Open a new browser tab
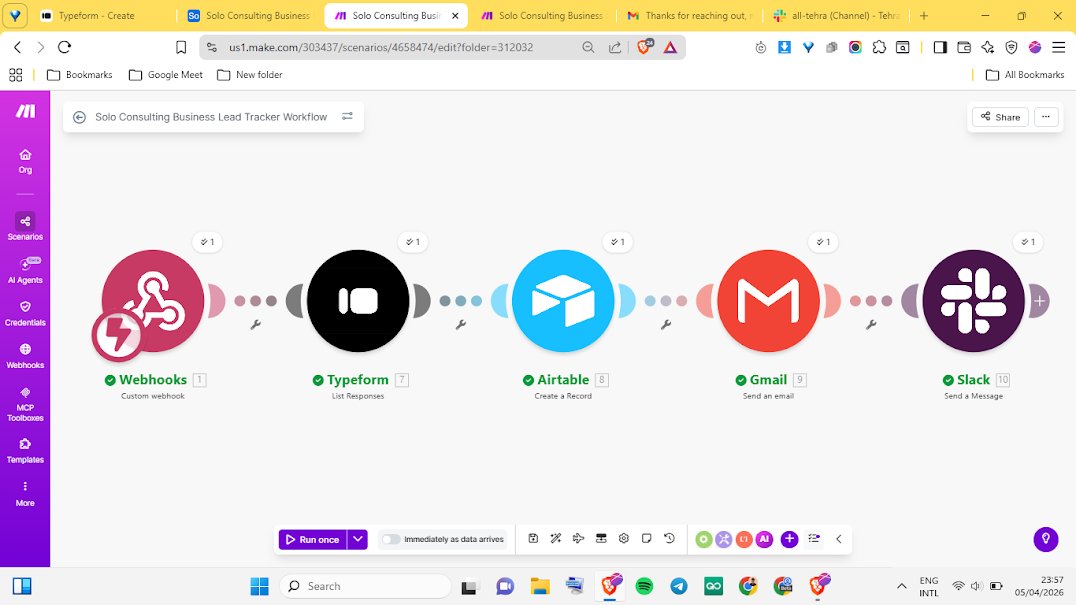 [x=924, y=15]
